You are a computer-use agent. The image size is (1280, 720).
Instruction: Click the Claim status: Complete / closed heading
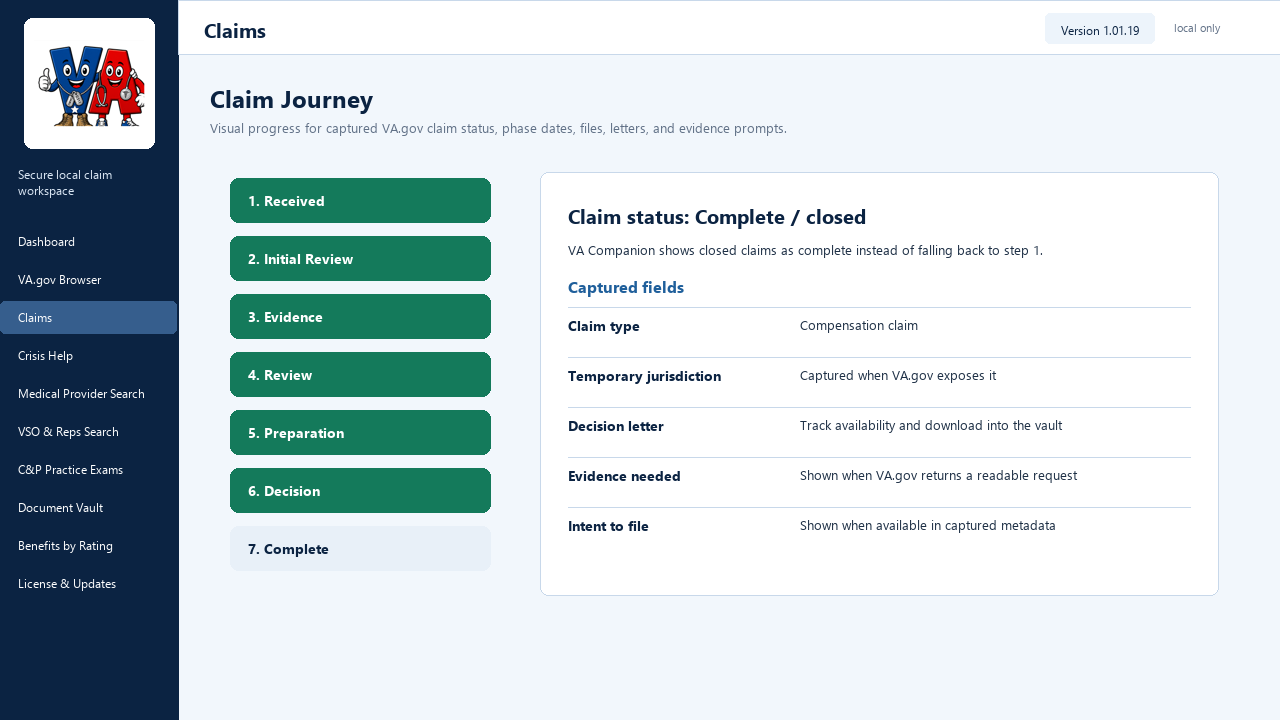[x=717, y=217]
